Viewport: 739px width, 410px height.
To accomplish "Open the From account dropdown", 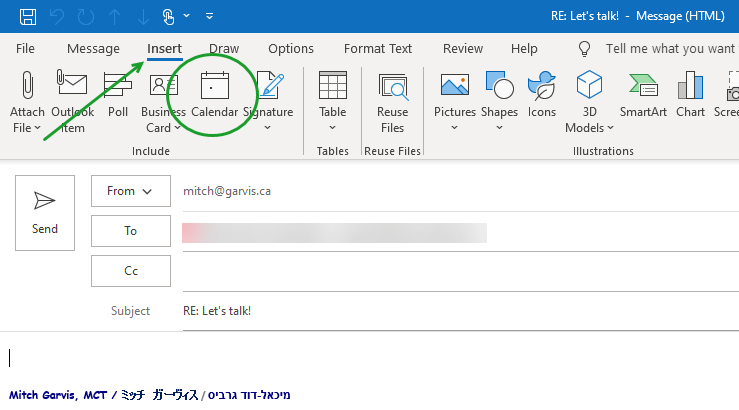I will pyautogui.click(x=131, y=191).
